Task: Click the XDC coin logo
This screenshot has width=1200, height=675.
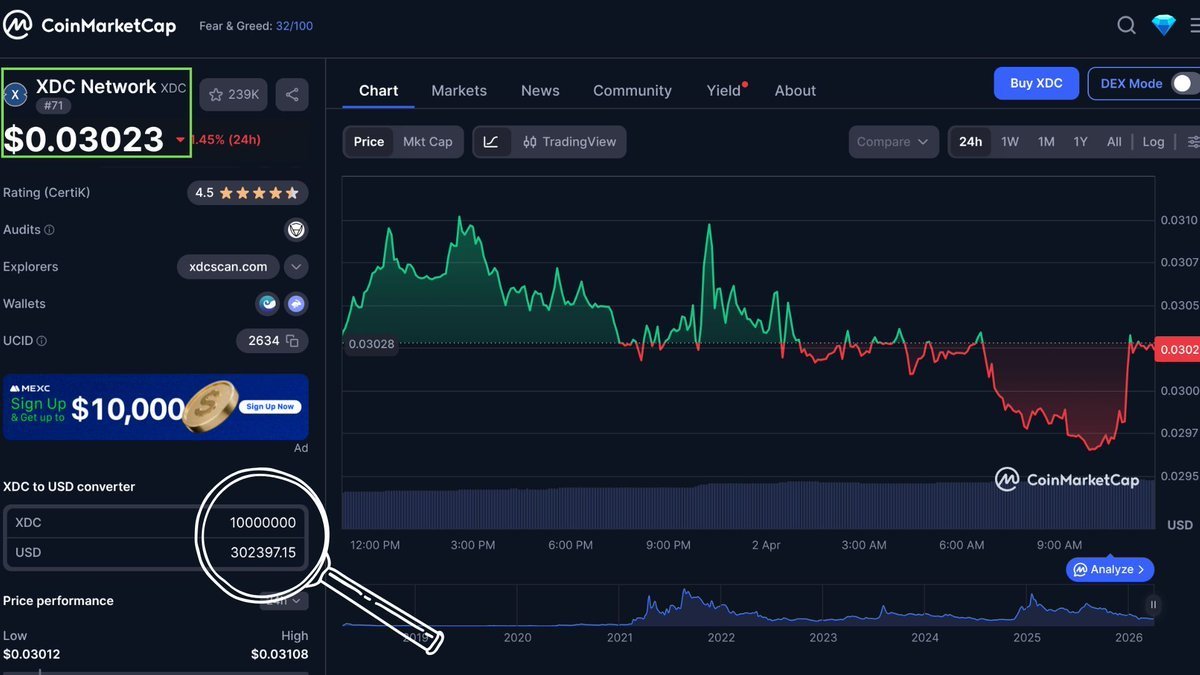Action: (15, 94)
